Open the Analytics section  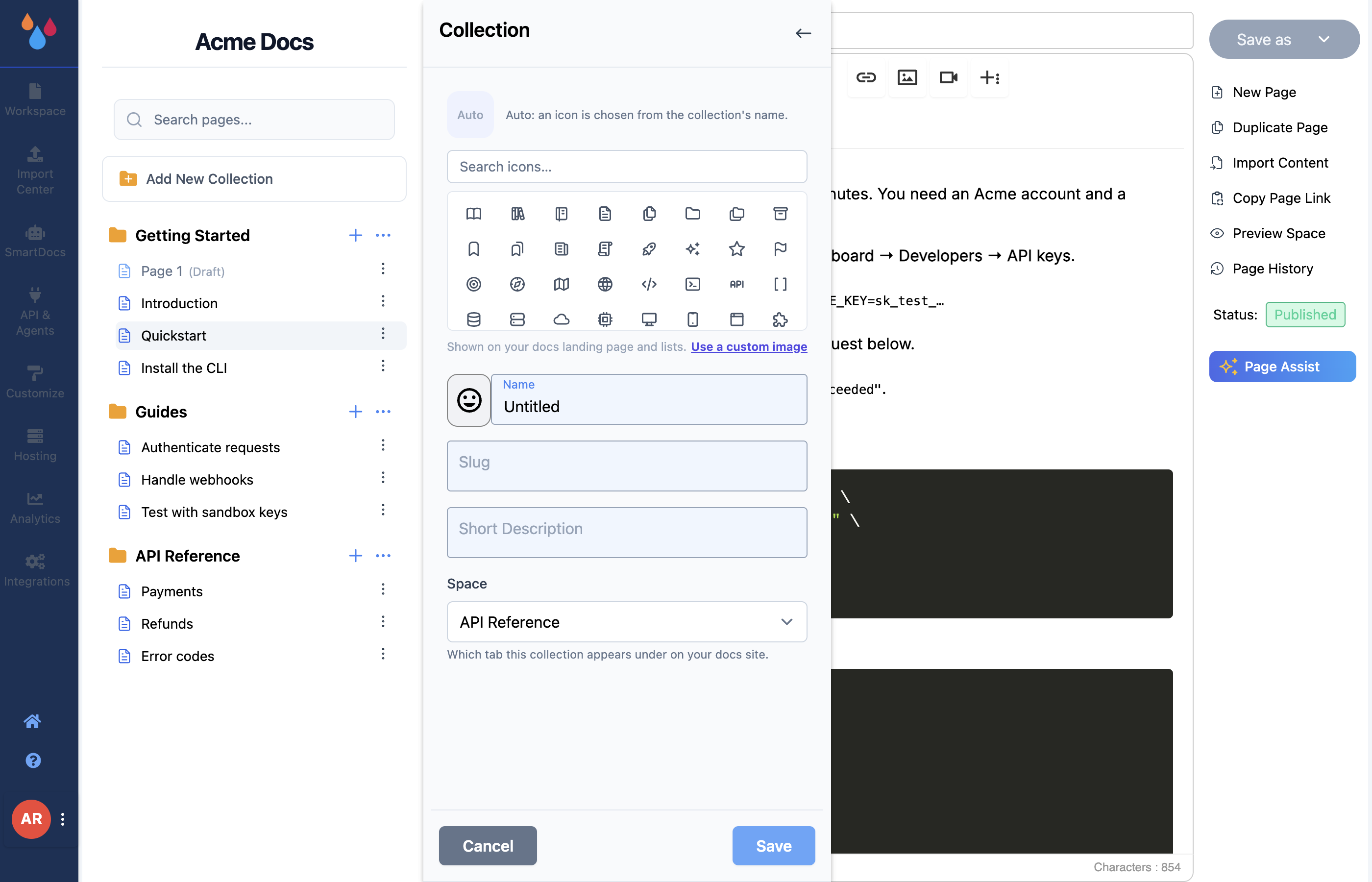35,508
